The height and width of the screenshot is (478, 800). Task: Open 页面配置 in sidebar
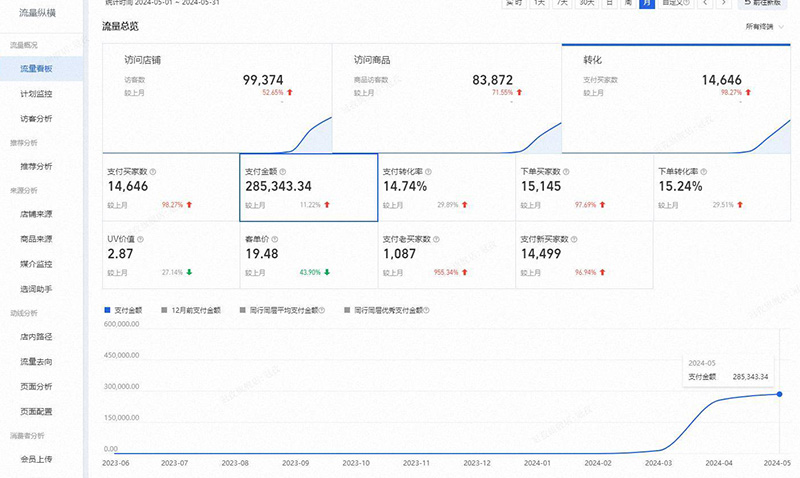(36, 411)
